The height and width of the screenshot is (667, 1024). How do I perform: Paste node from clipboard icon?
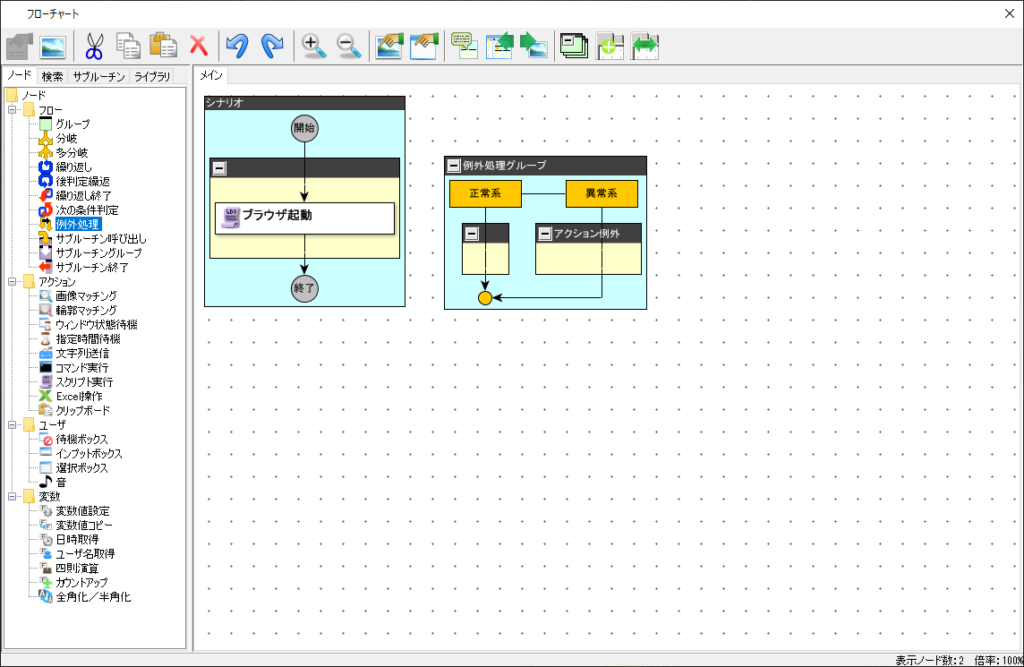coord(163,46)
